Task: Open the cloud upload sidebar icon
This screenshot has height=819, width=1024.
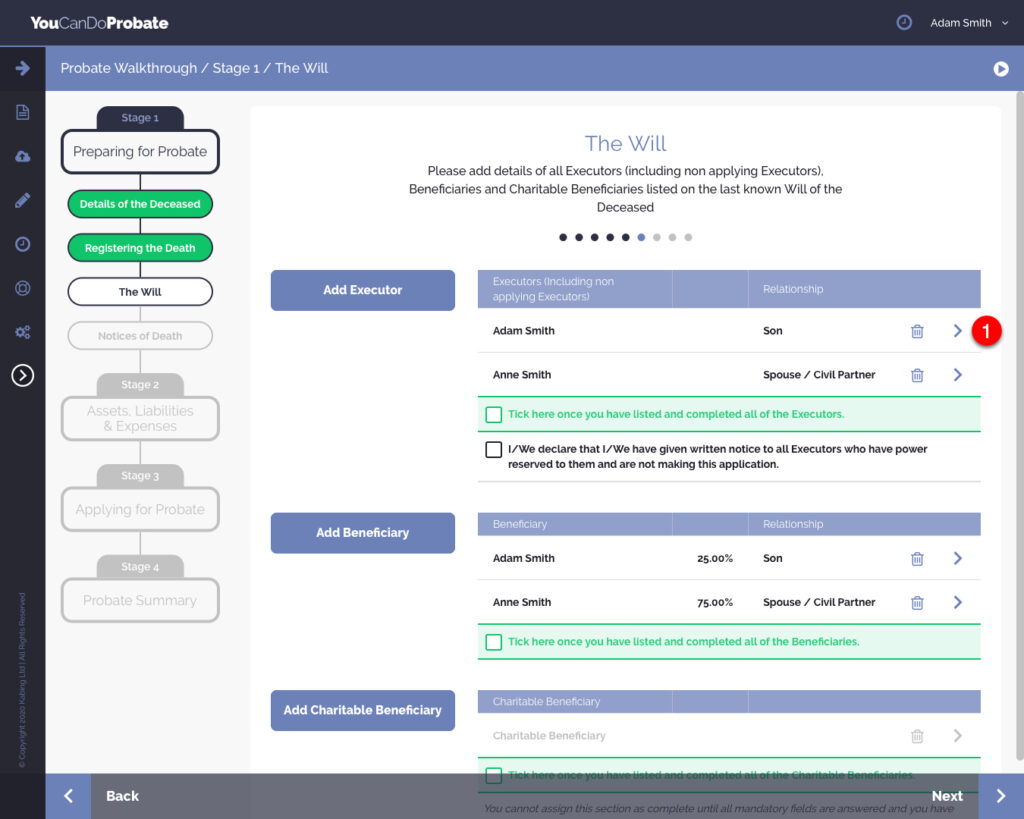Action: coord(22,156)
